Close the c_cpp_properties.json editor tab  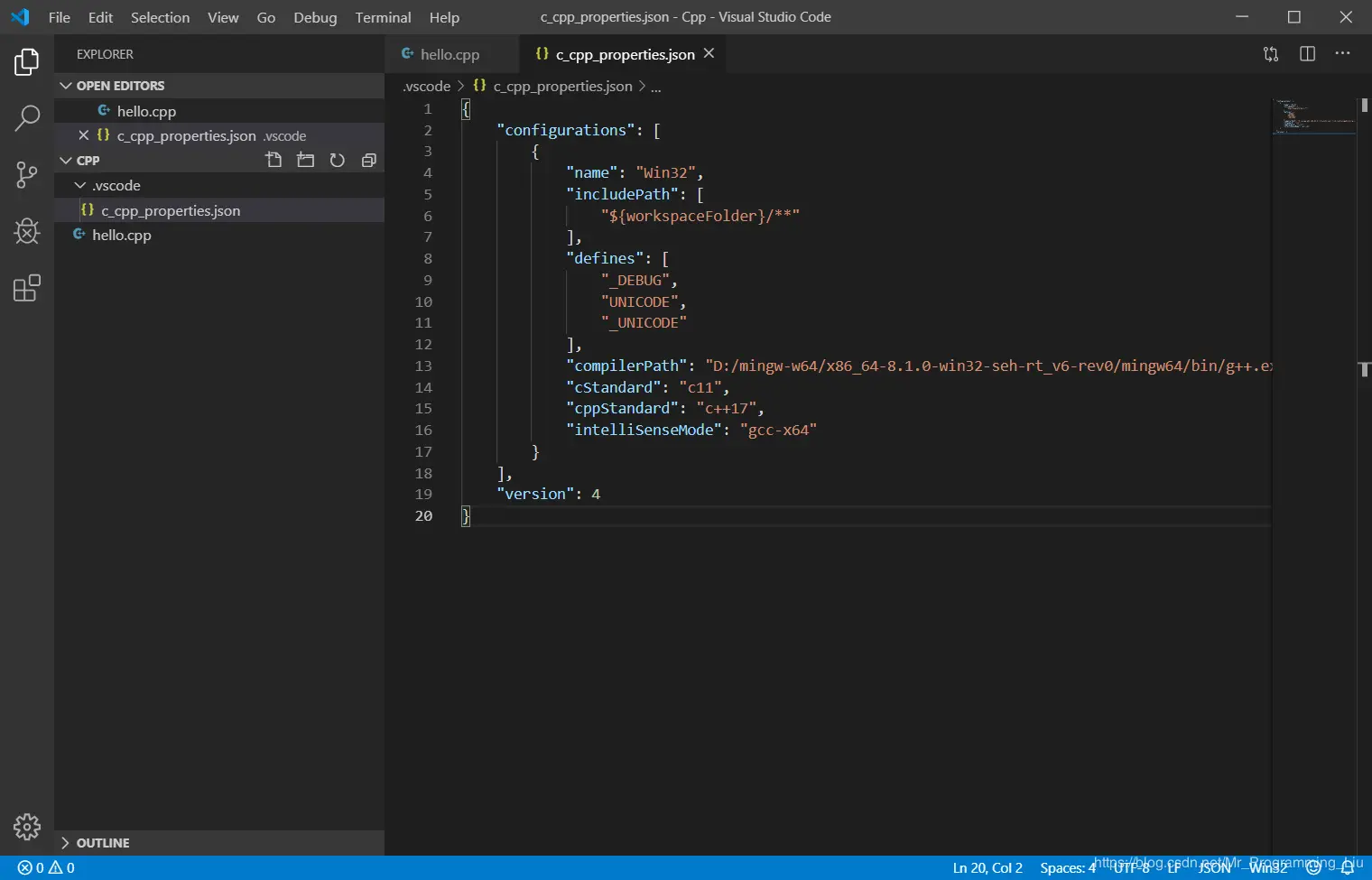(x=709, y=53)
